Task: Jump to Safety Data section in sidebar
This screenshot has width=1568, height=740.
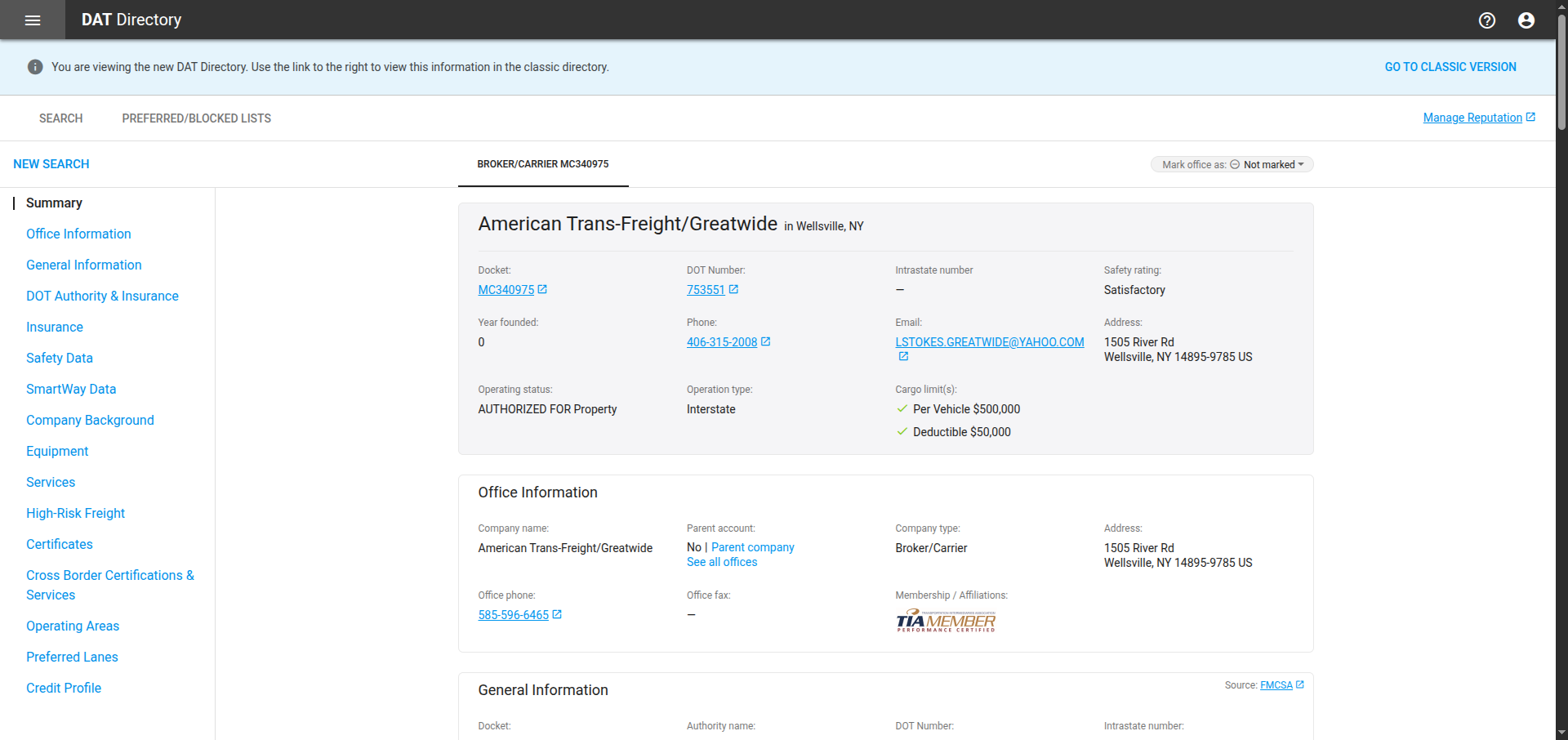Action: 60,358
